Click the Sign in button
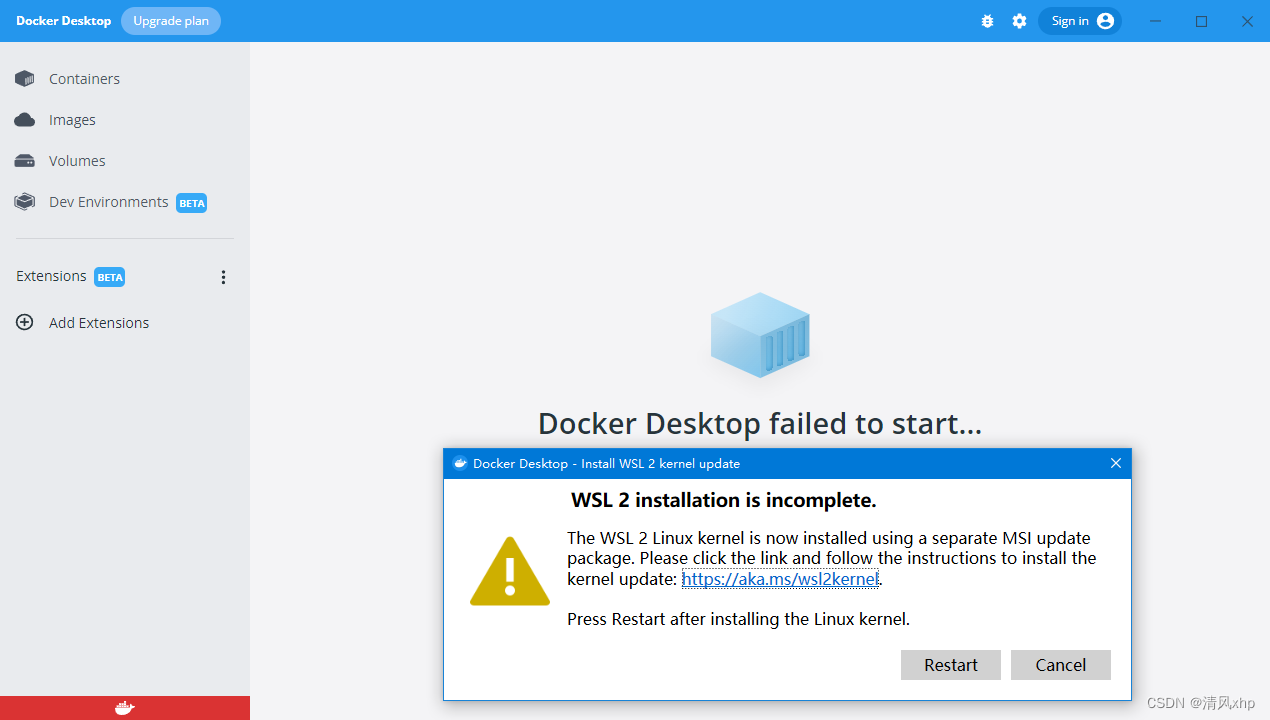The height and width of the screenshot is (720, 1270). 1080,21
